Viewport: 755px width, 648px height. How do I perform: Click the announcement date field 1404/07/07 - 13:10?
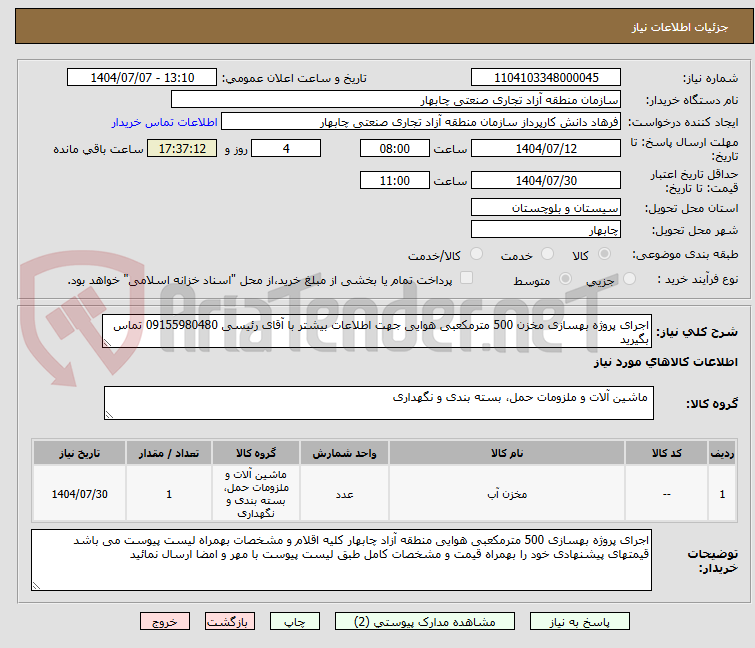pyautogui.click(x=142, y=78)
